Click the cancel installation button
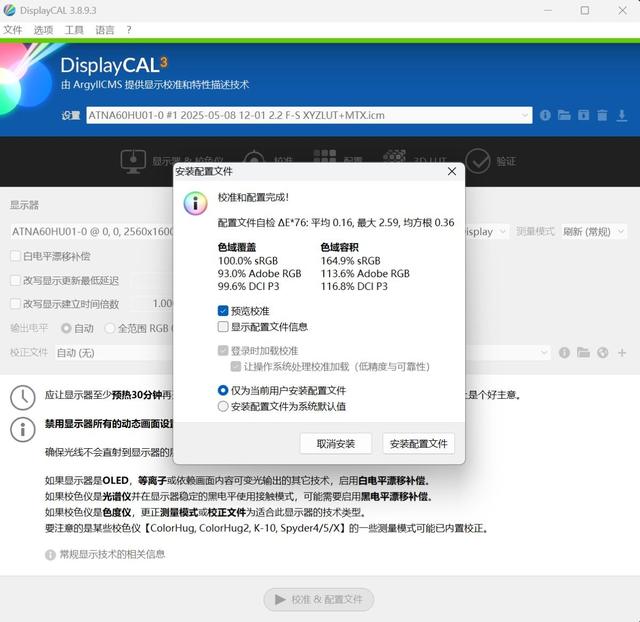 pos(336,443)
